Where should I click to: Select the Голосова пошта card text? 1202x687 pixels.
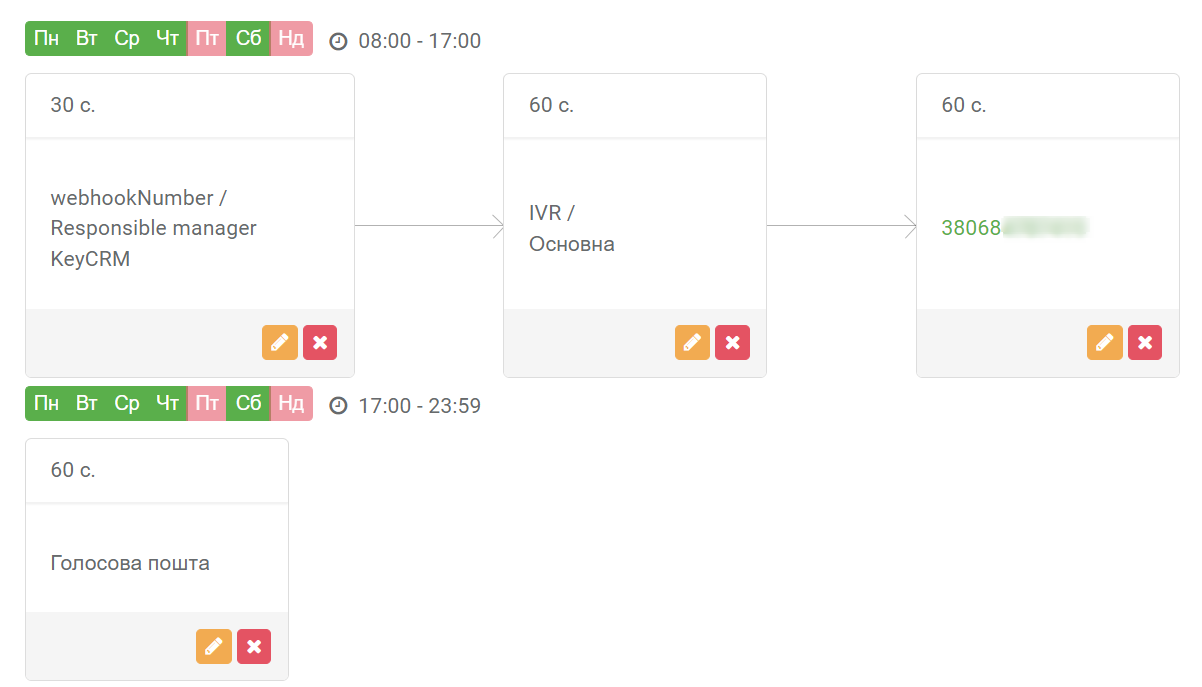(130, 563)
